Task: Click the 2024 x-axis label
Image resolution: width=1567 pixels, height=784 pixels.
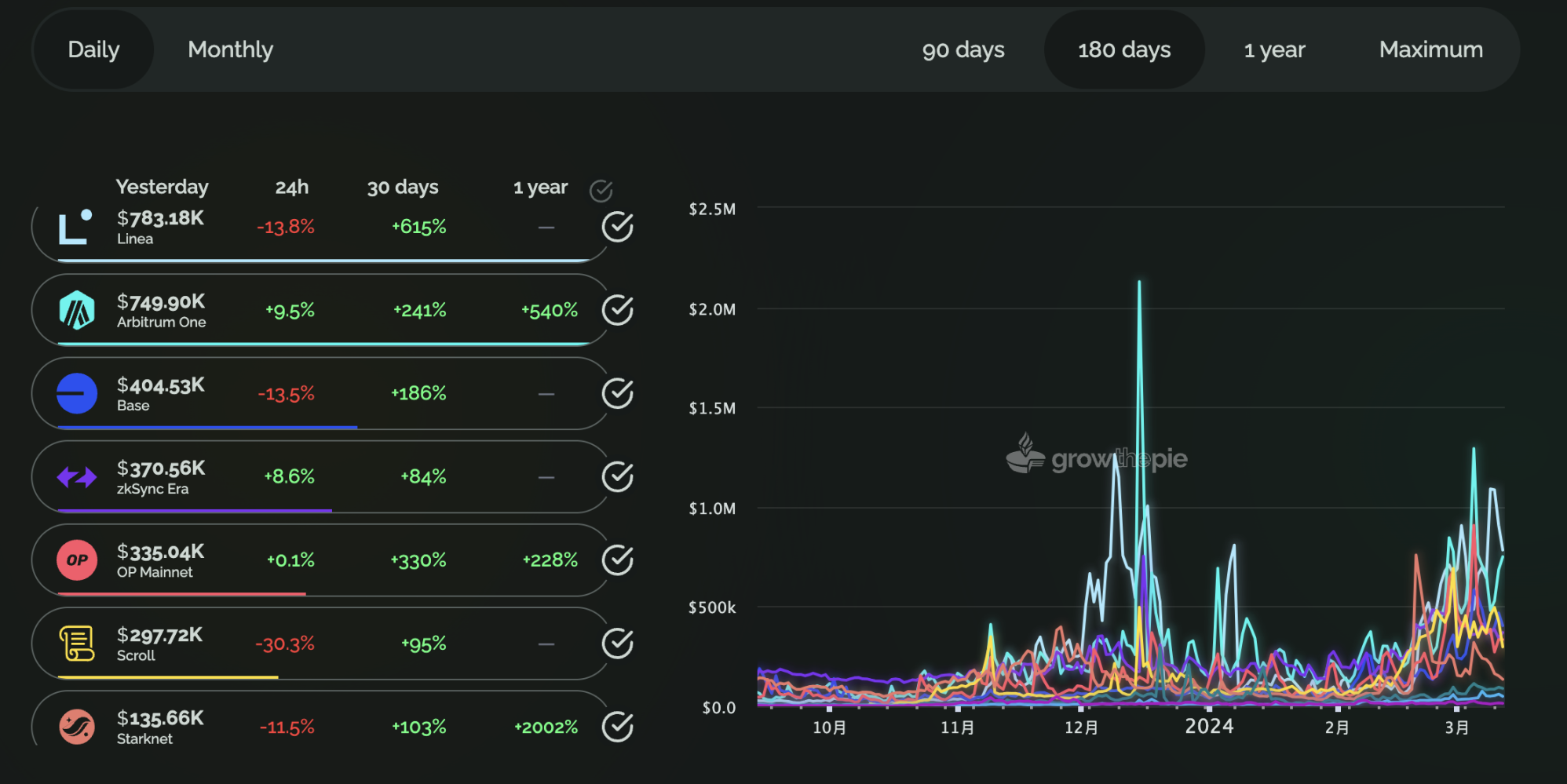Action: click(1209, 727)
